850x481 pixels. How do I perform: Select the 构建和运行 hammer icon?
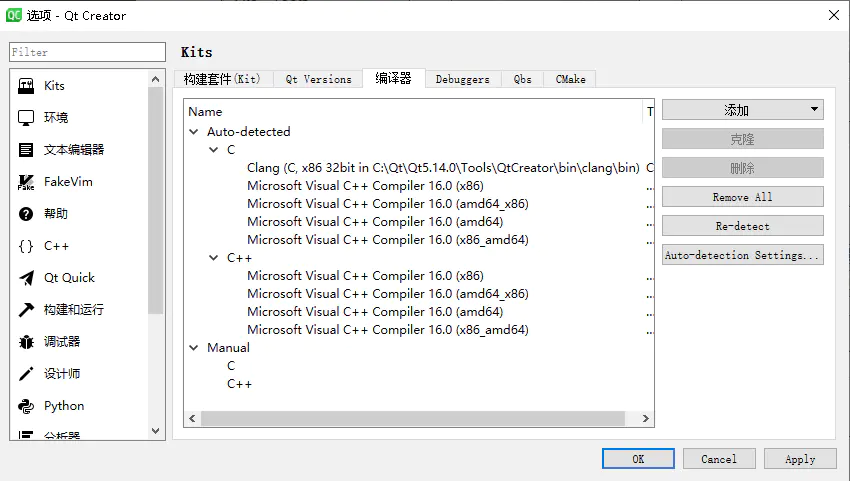pos(26,310)
